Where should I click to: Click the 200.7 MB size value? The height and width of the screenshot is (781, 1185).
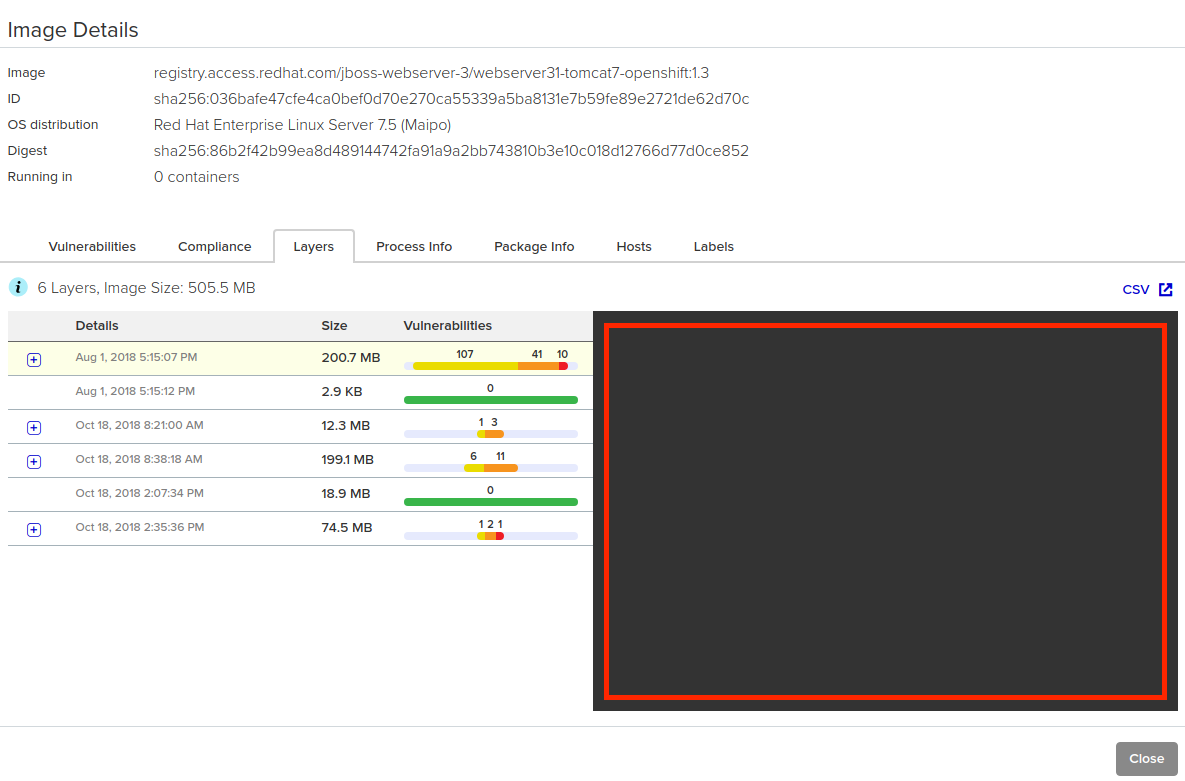click(x=351, y=358)
